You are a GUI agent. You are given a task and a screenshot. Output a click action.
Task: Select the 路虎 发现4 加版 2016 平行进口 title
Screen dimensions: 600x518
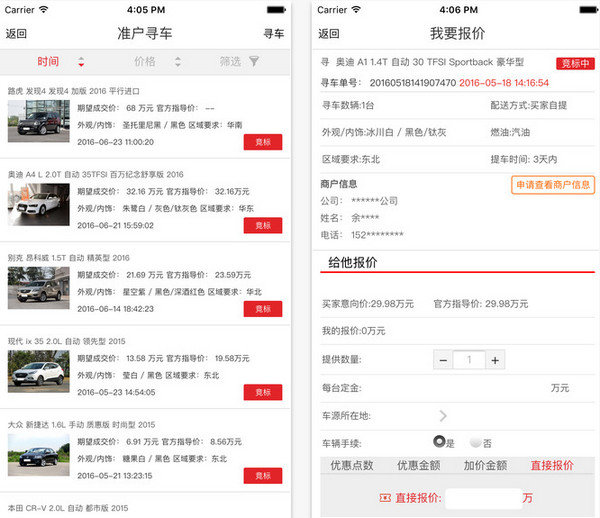point(73,91)
